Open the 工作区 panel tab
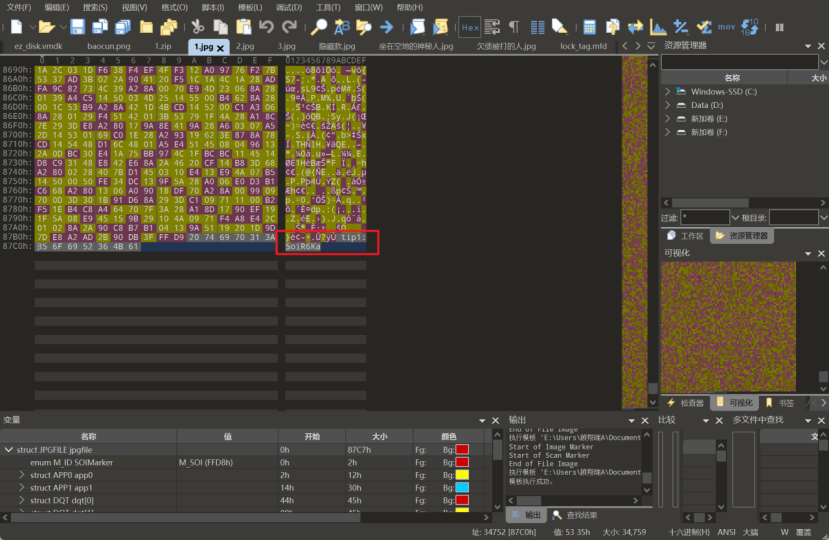829x541 pixels. coord(691,236)
